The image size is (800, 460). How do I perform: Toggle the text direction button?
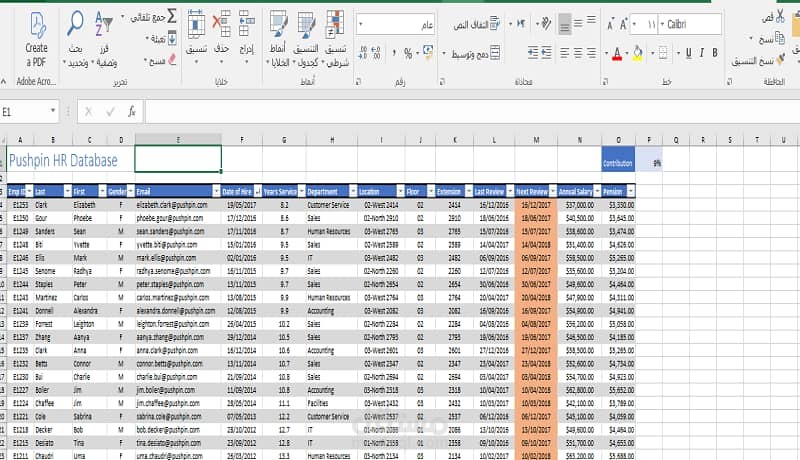[521, 23]
